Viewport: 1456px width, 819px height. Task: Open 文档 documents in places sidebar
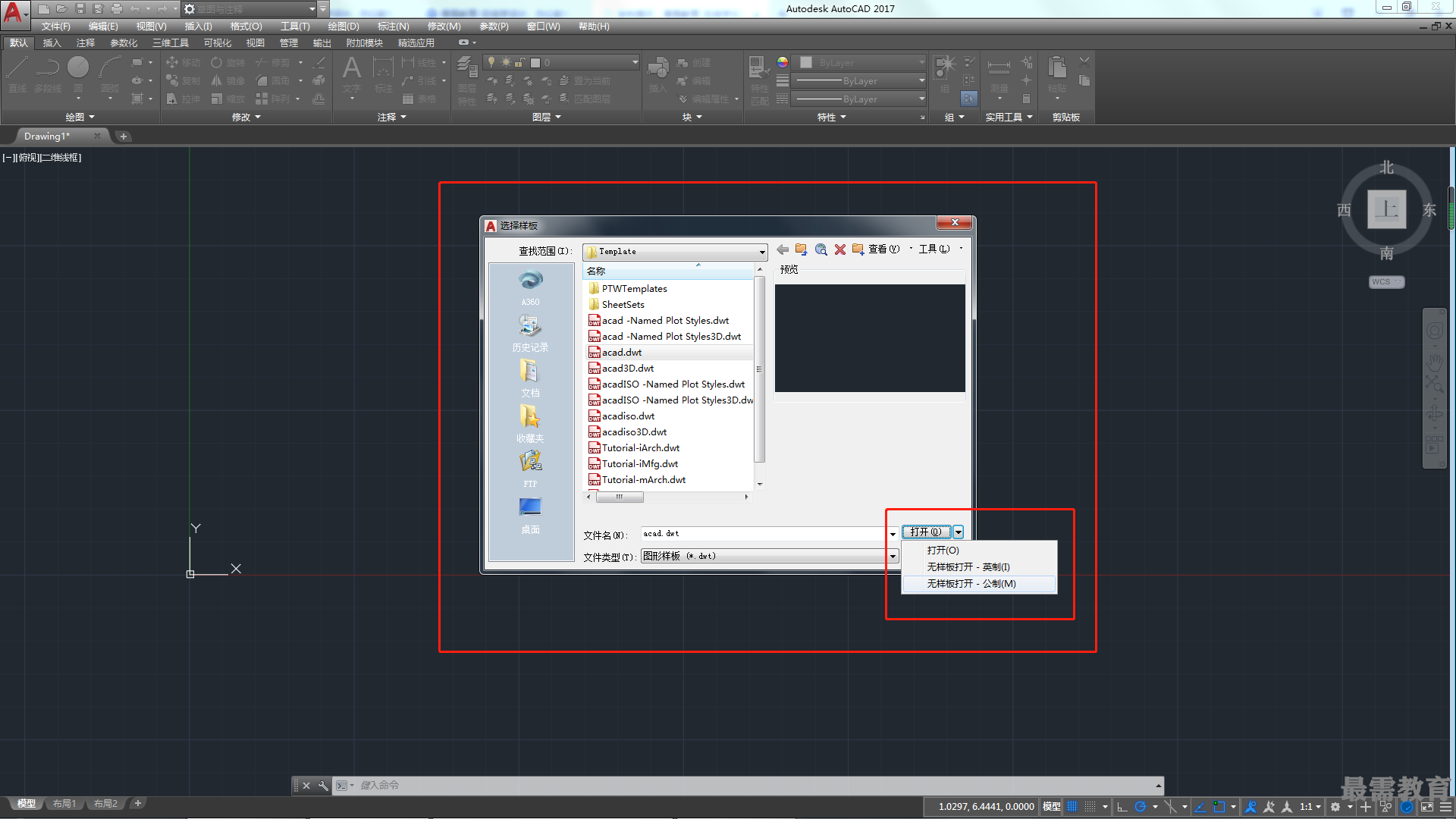point(530,378)
